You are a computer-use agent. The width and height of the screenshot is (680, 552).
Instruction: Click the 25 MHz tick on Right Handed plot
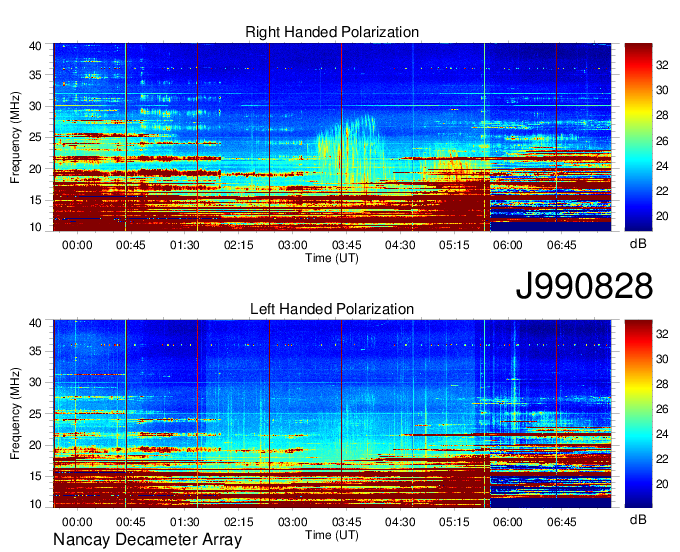[35, 137]
